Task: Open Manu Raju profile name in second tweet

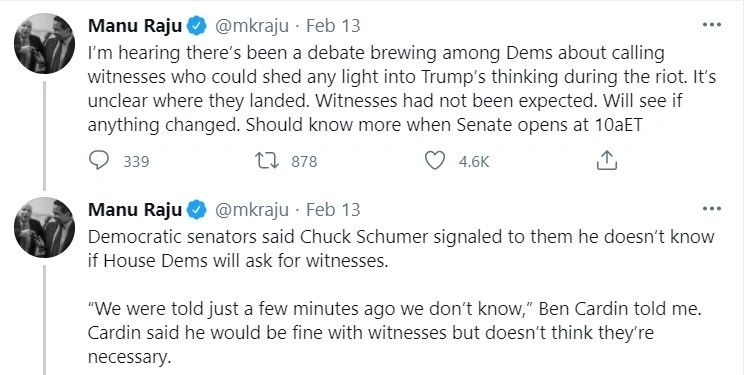Action: click(x=135, y=209)
